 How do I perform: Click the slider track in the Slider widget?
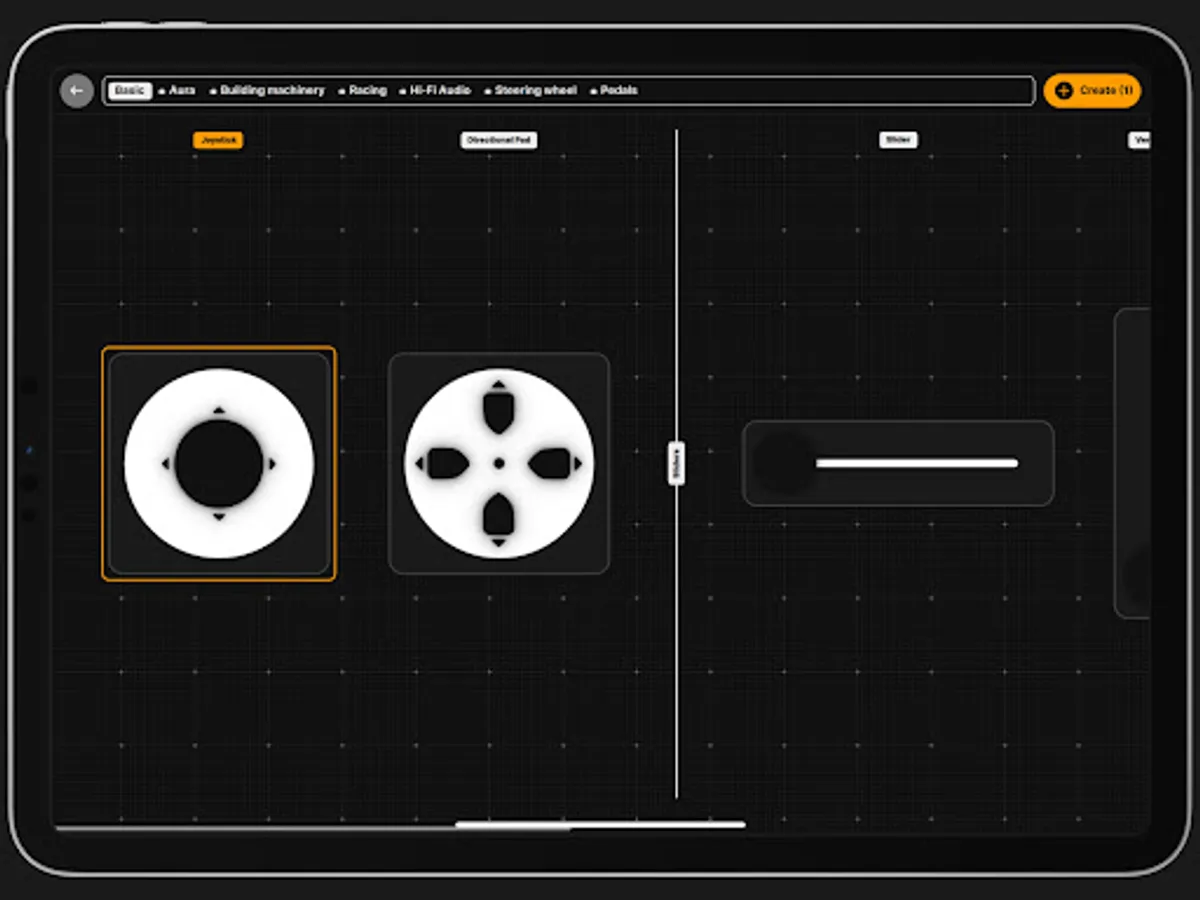[917, 463]
